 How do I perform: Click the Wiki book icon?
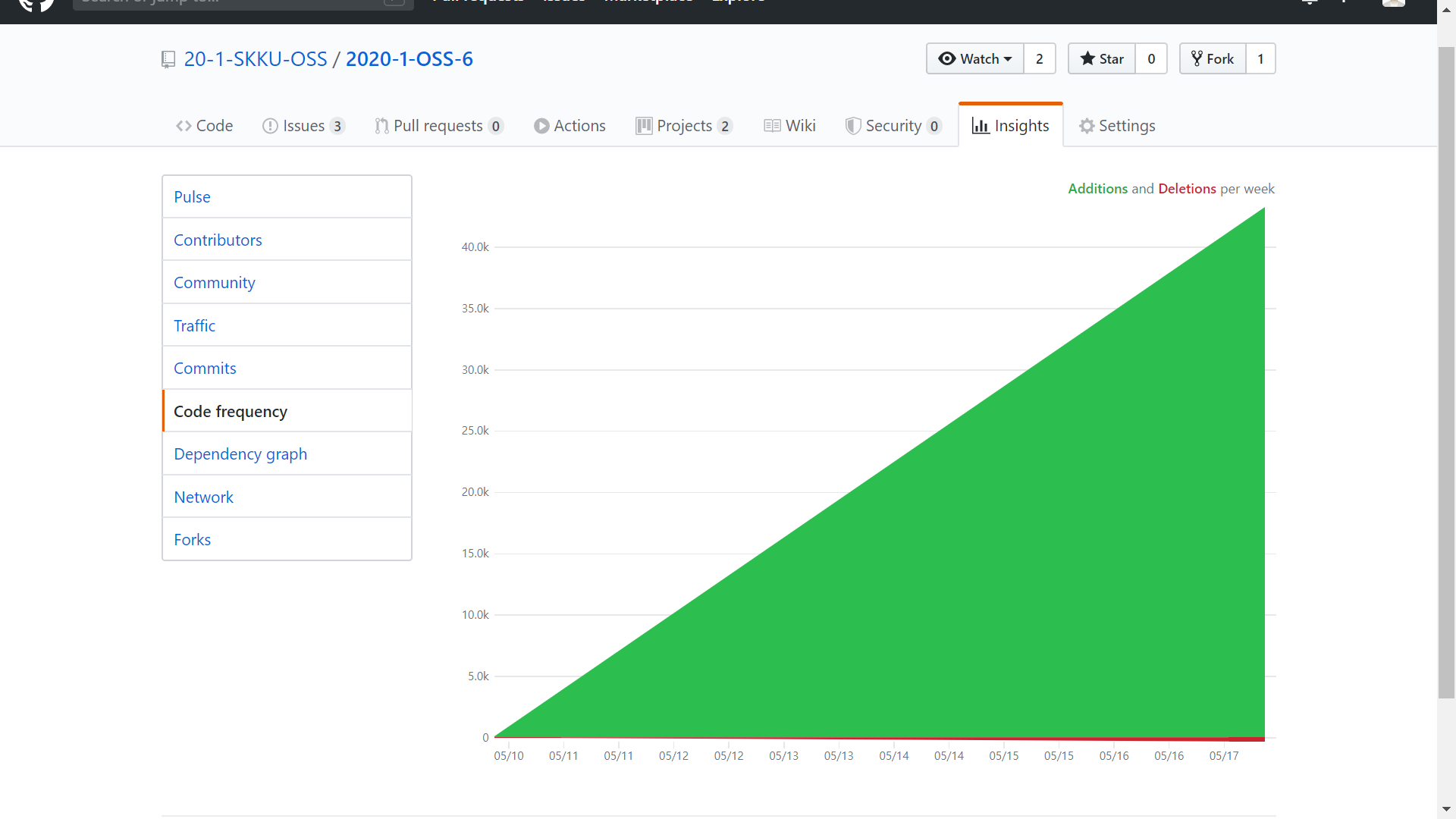point(772,126)
